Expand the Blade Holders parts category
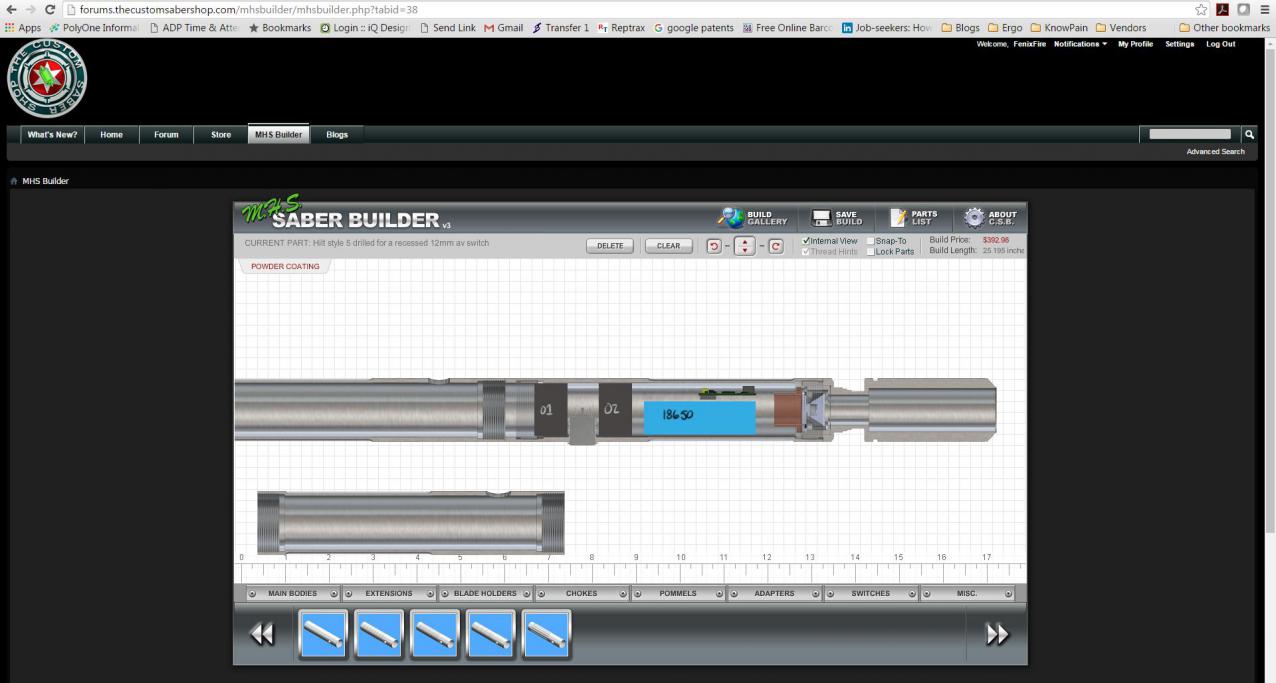The width and height of the screenshot is (1276, 683). pyautogui.click(x=485, y=593)
